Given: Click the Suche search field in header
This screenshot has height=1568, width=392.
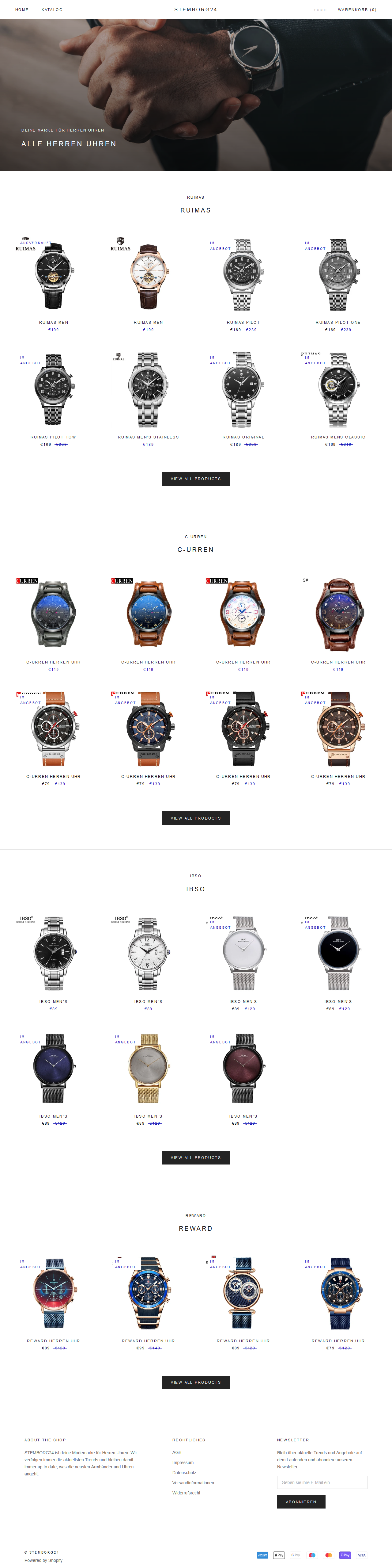Looking at the screenshot, I should [x=321, y=10].
